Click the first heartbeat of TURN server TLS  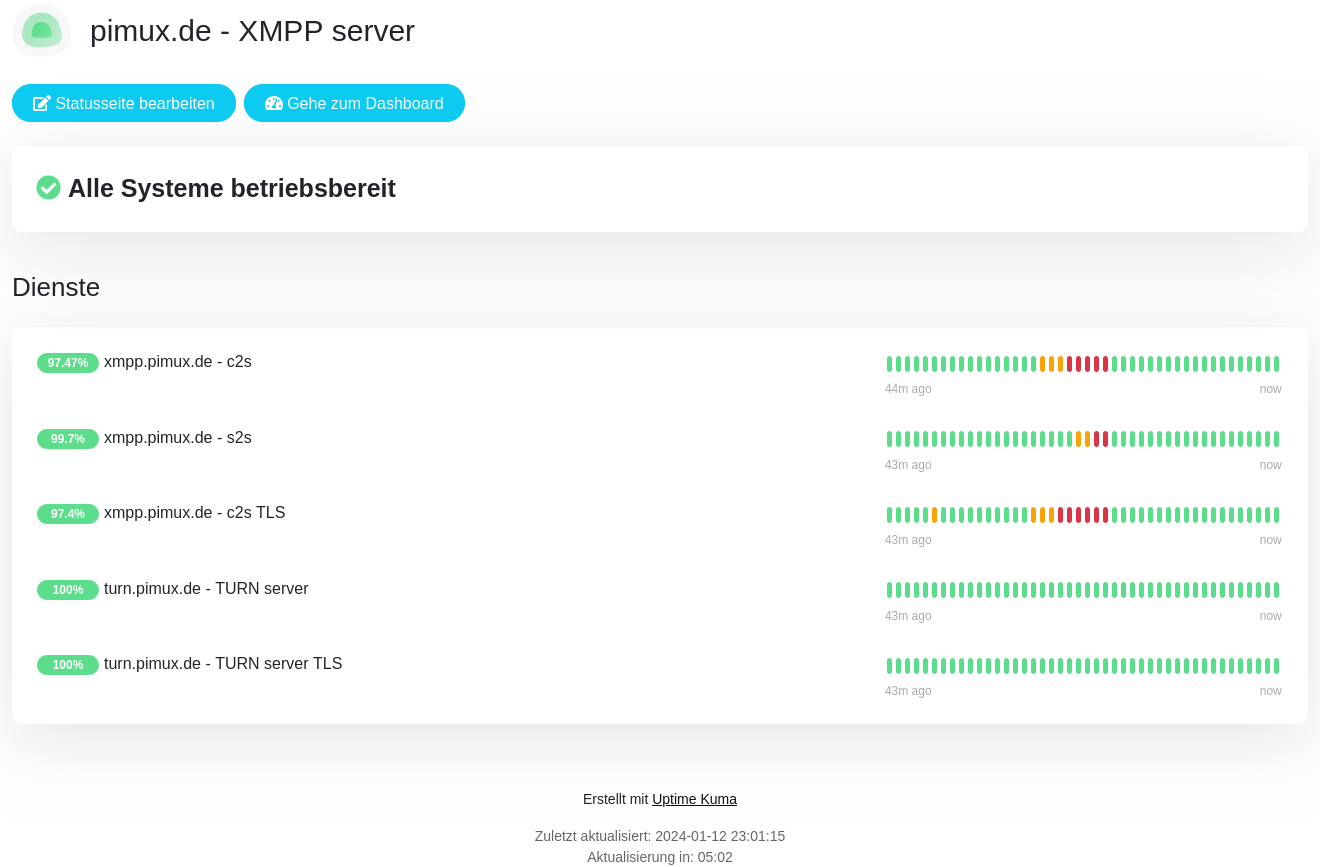pyautogui.click(x=889, y=666)
